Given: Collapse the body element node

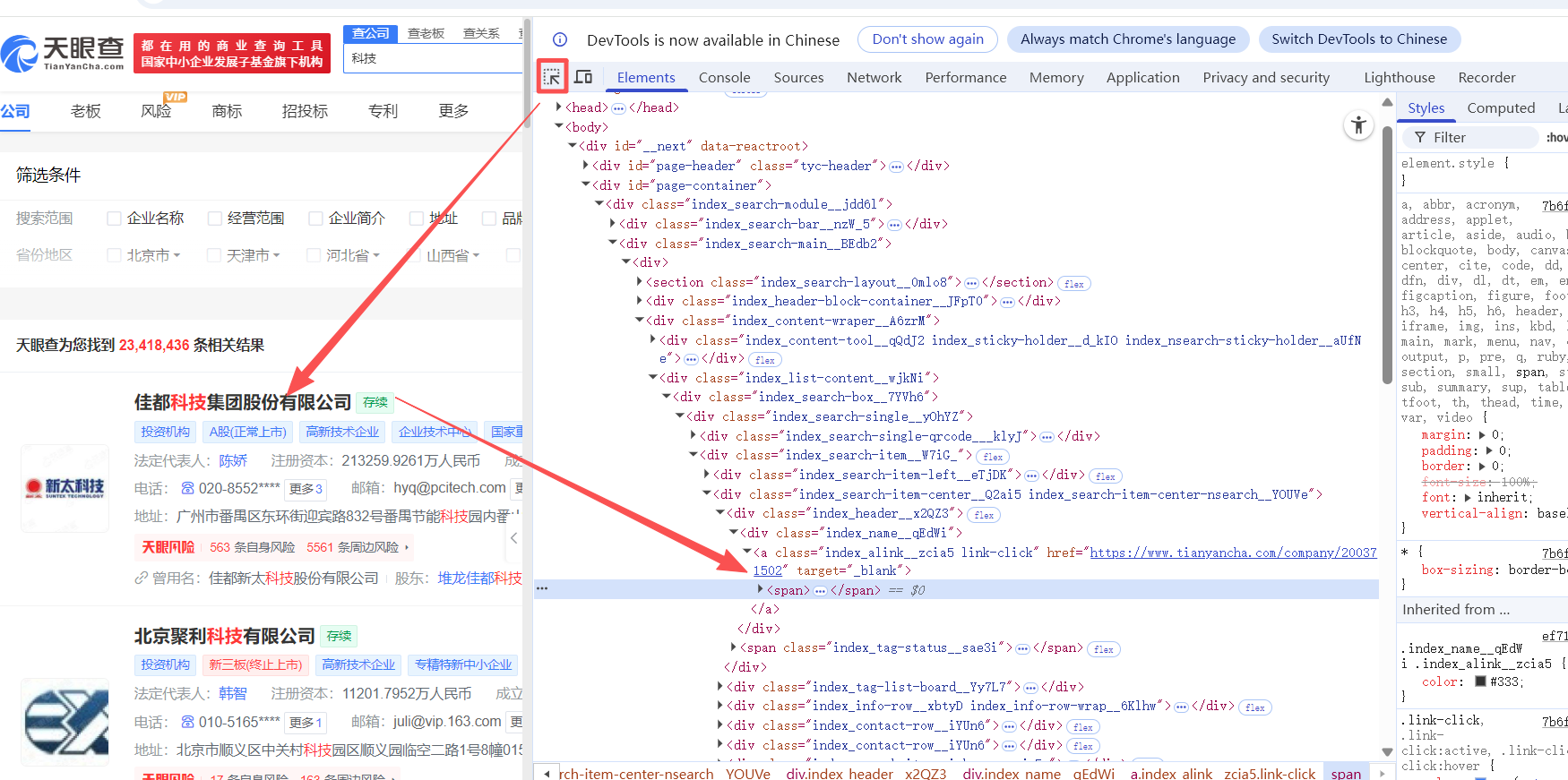Looking at the screenshot, I should click(x=559, y=127).
